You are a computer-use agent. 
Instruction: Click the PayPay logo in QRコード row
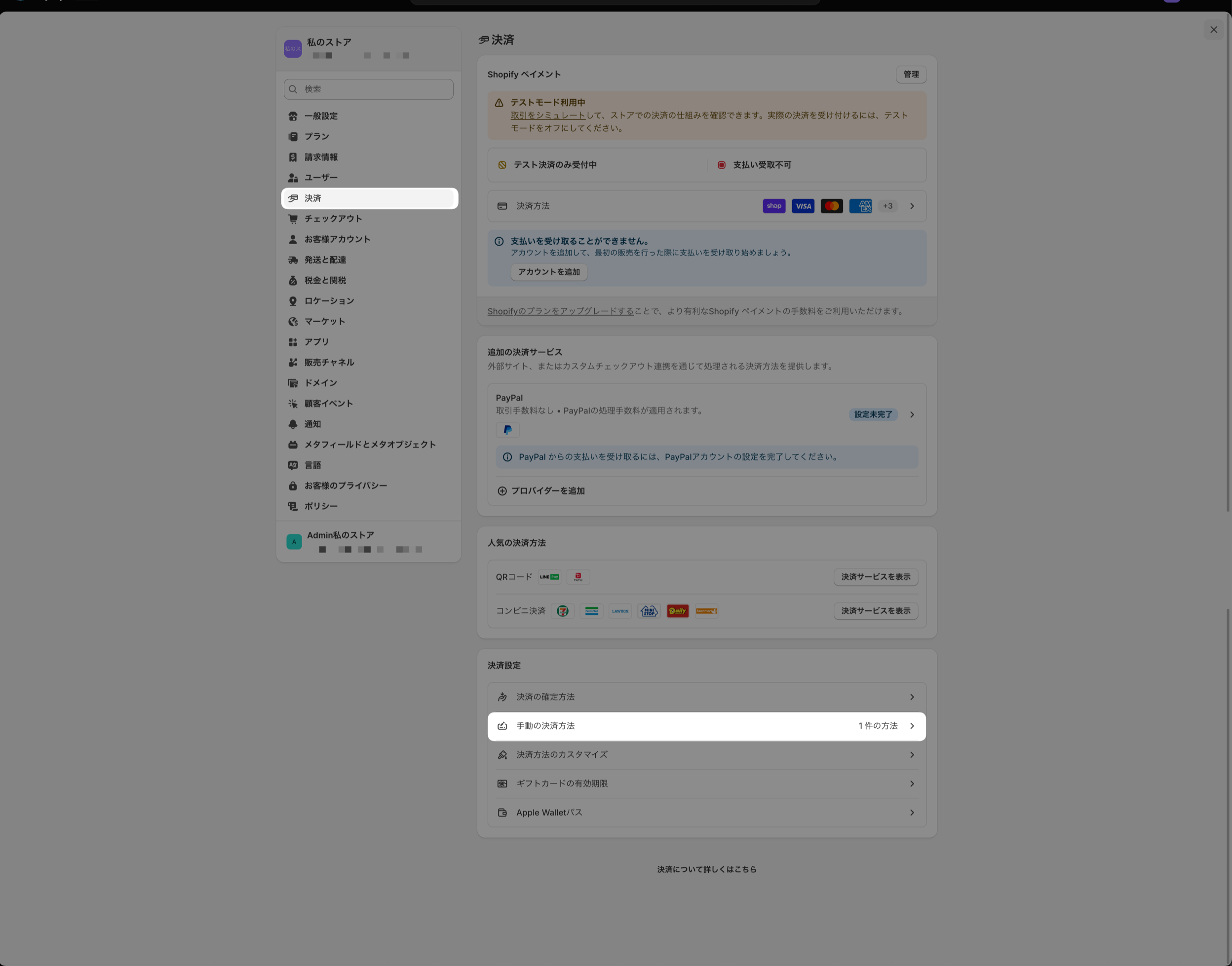(x=578, y=577)
